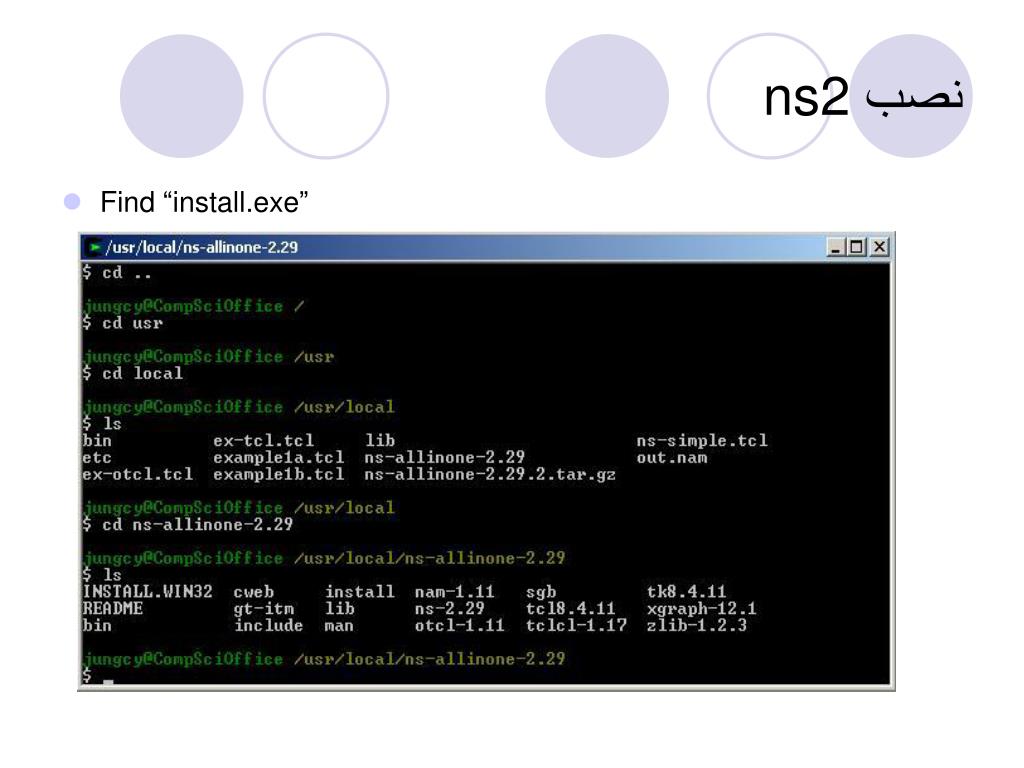Click zlib-1.2.3 in the listing
The width and height of the screenshot is (1024, 768).
point(696,626)
